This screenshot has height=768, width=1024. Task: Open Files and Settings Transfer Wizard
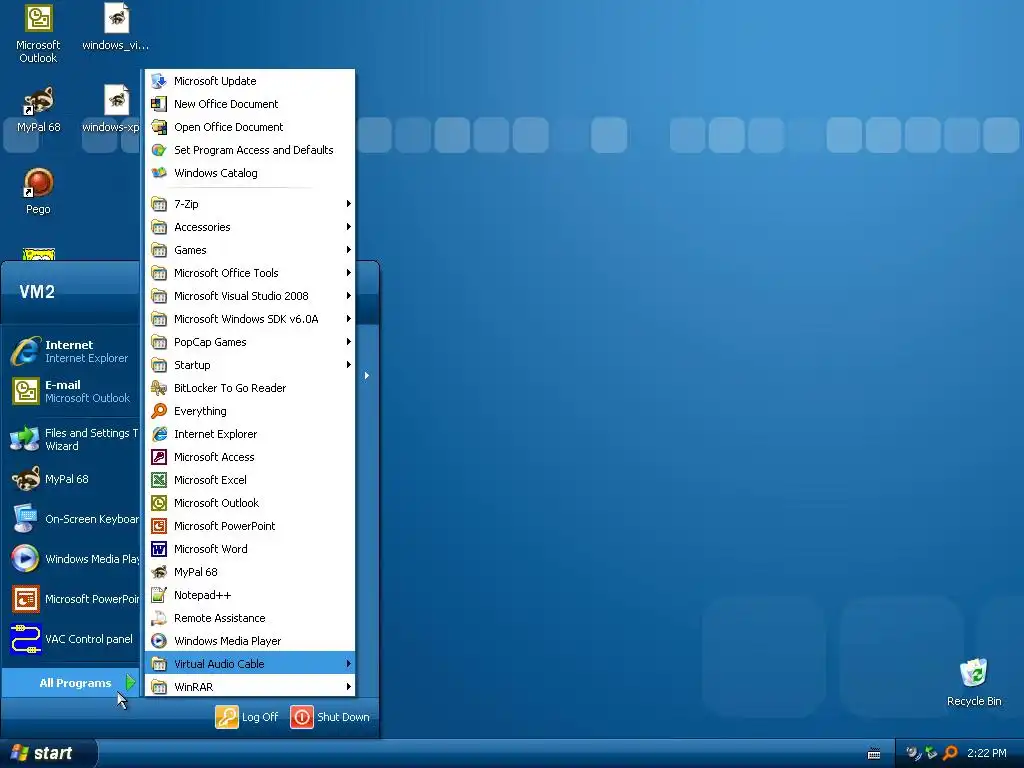pos(72,440)
